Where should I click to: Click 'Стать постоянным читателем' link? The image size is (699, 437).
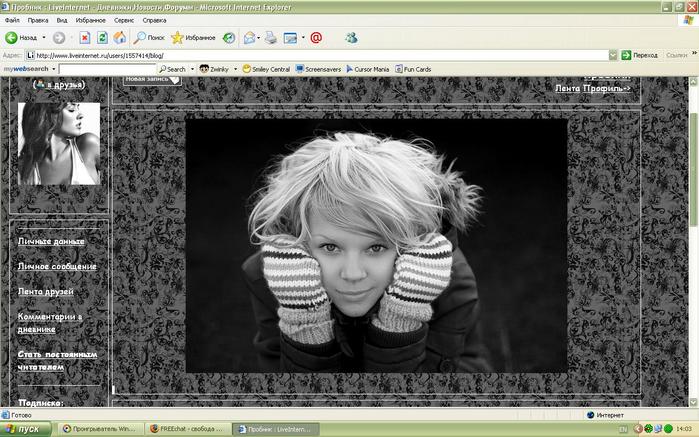click(x=58, y=360)
